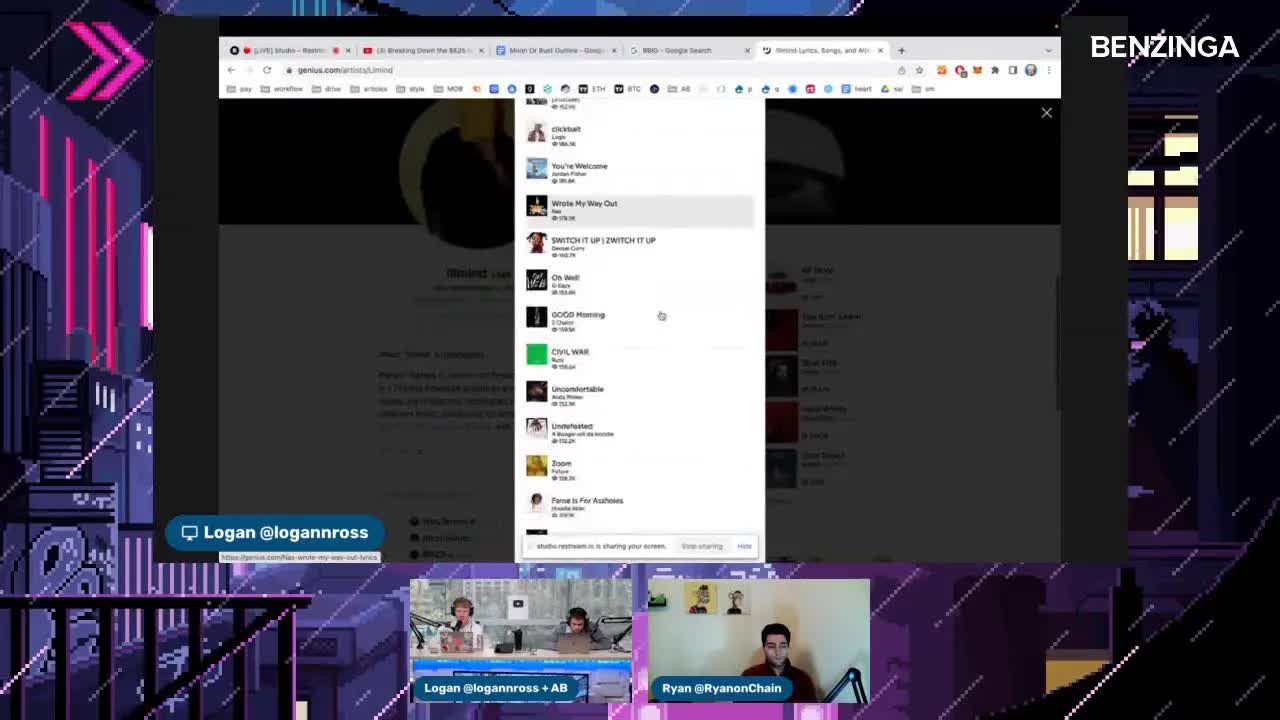
Task: Click the GOOD Morning cover thumbnail
Action: pos(537,317)
